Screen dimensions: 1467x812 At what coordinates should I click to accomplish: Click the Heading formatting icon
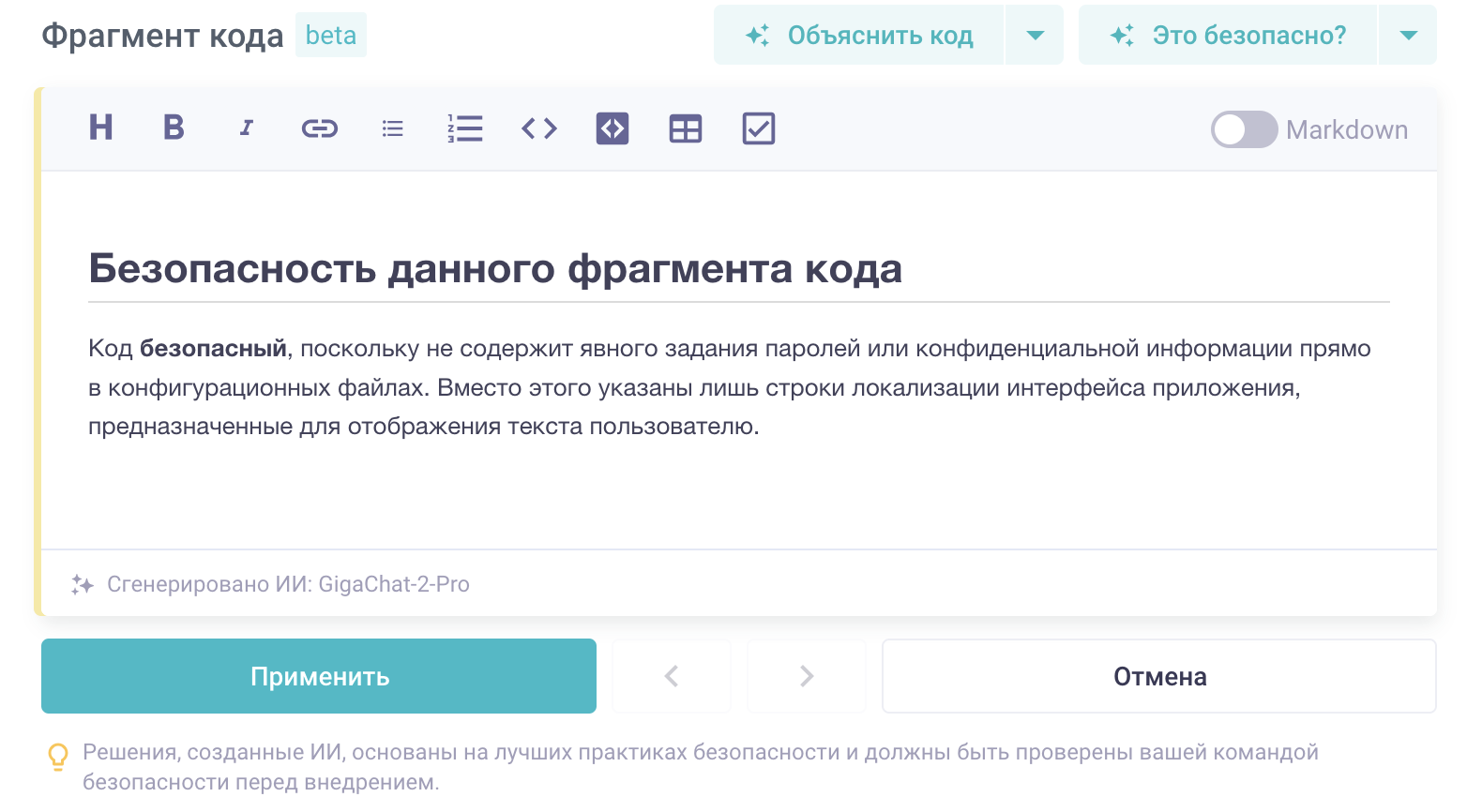click(101, 128)
